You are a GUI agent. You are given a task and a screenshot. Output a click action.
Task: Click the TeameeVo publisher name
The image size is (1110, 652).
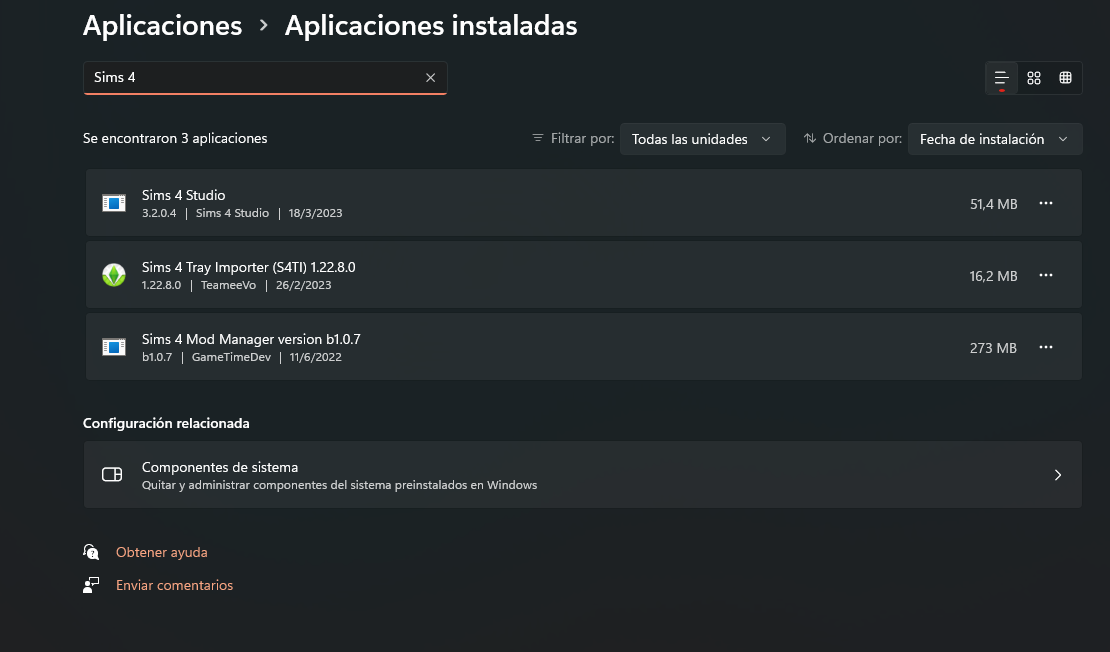[x=228, y=285]
